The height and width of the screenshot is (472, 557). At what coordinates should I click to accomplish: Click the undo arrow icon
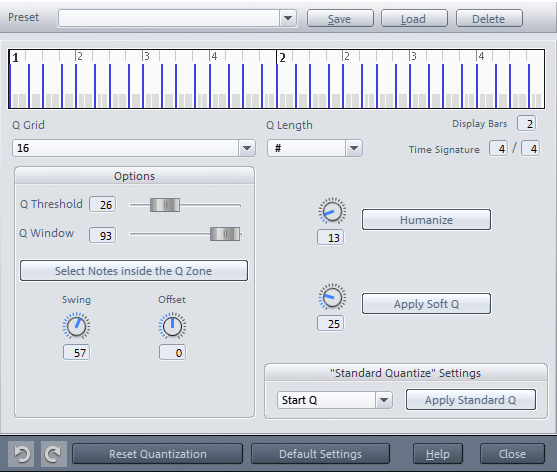(21, 454)
